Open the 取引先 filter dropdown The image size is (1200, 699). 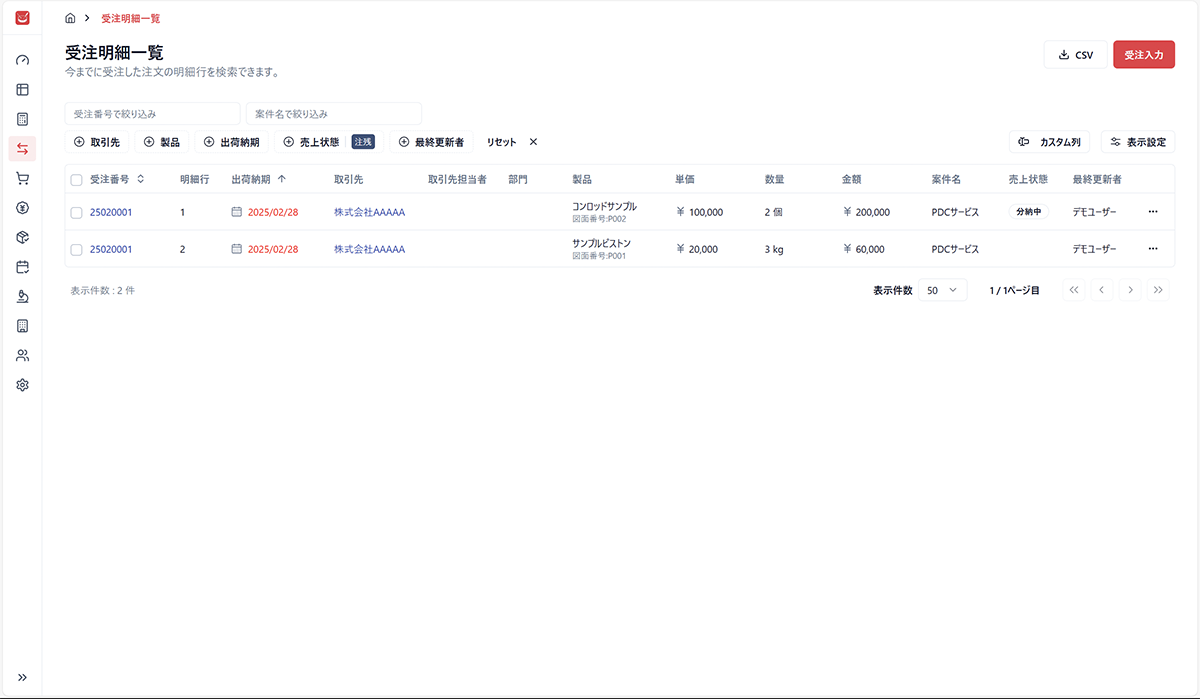click(97, 142)
